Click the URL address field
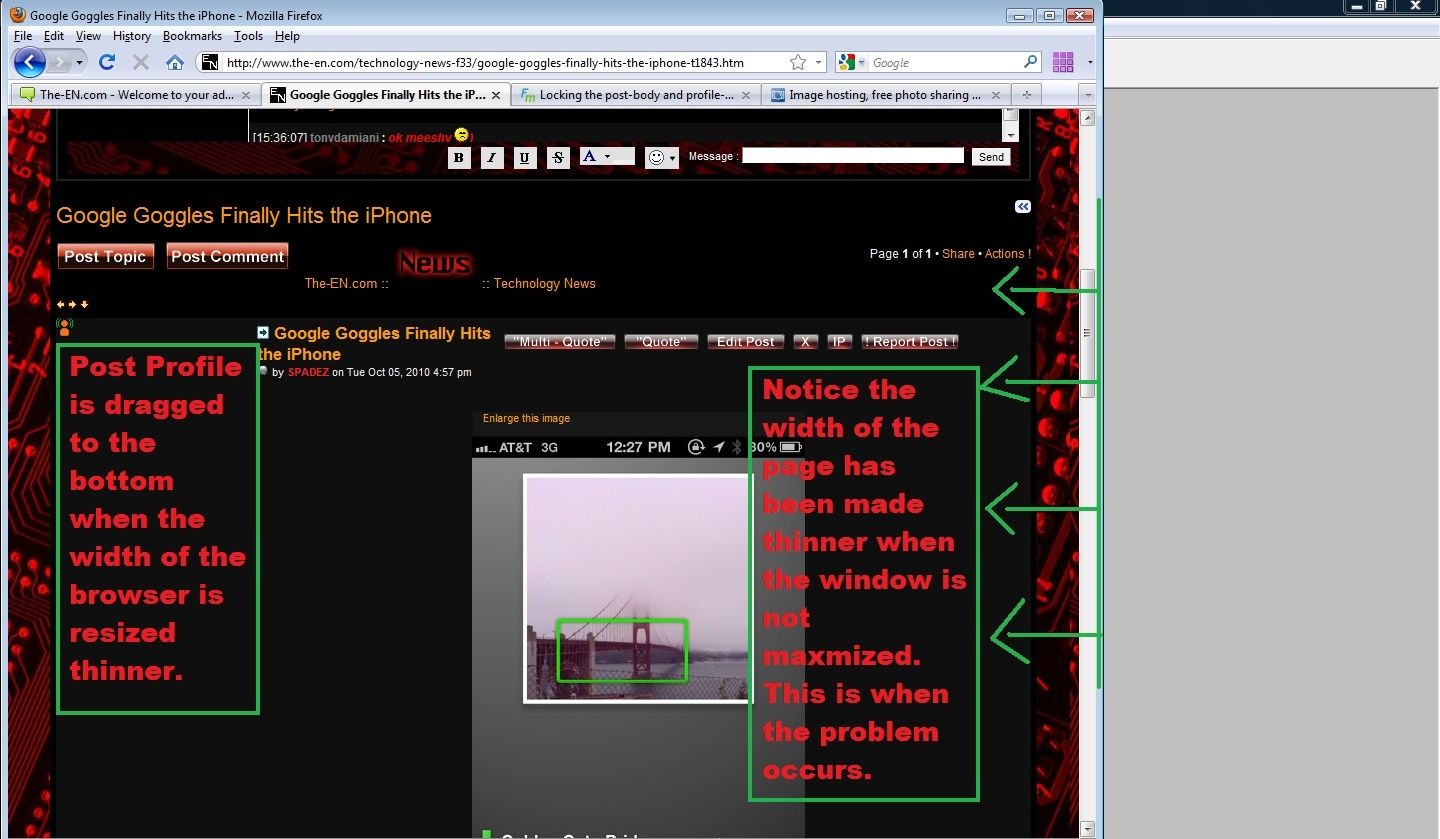Viewport: 1440px width, 839px height. [503, 62]
